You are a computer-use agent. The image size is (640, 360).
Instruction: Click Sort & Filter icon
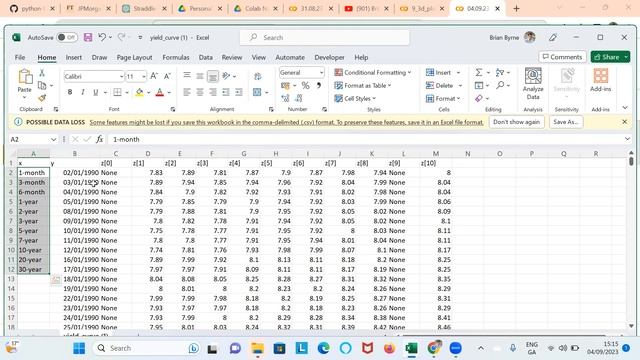500,73
